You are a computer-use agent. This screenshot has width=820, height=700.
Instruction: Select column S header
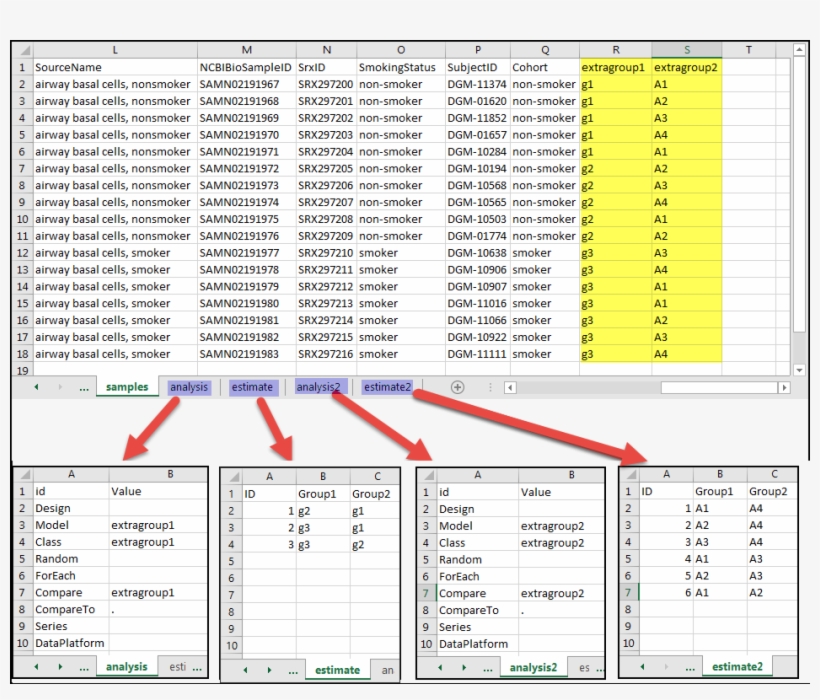[687, 50]
